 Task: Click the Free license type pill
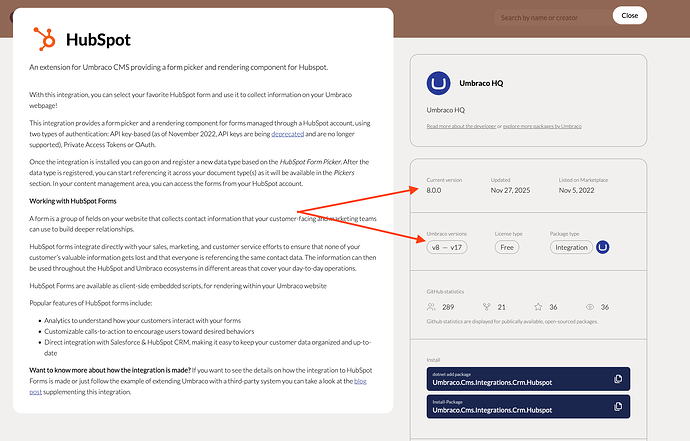(507, 247)
